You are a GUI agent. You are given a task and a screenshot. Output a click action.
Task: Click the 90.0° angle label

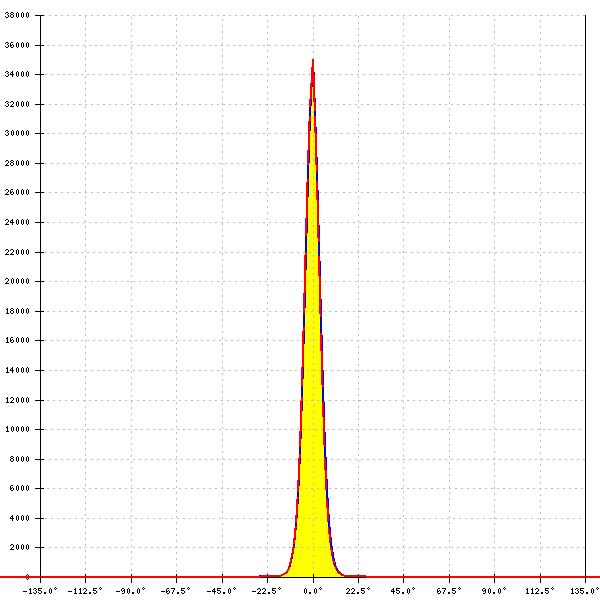click(494, 591)
